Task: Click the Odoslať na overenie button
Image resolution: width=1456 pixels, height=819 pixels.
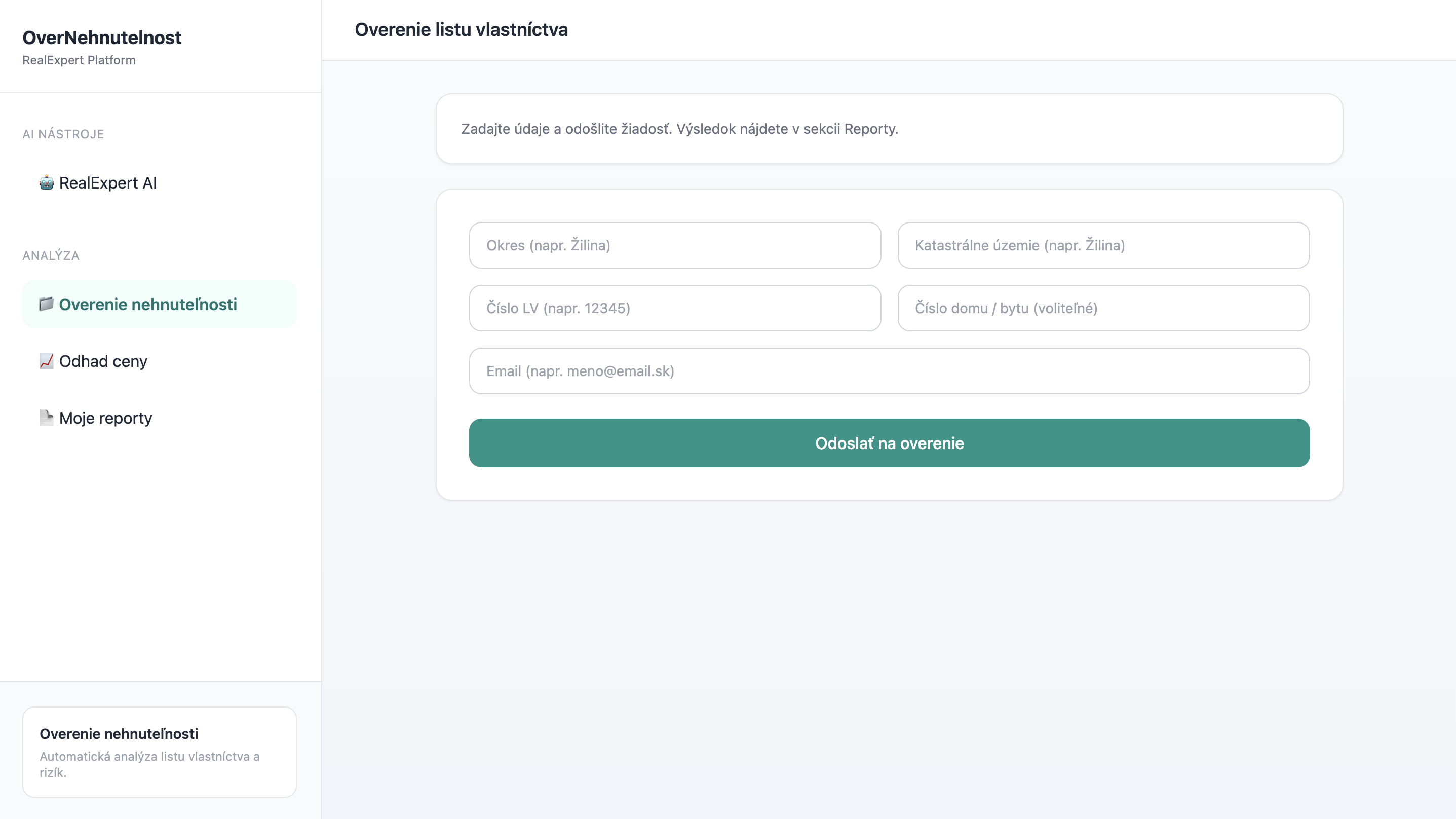Action: pyautogui.click(x=889, y=443)
